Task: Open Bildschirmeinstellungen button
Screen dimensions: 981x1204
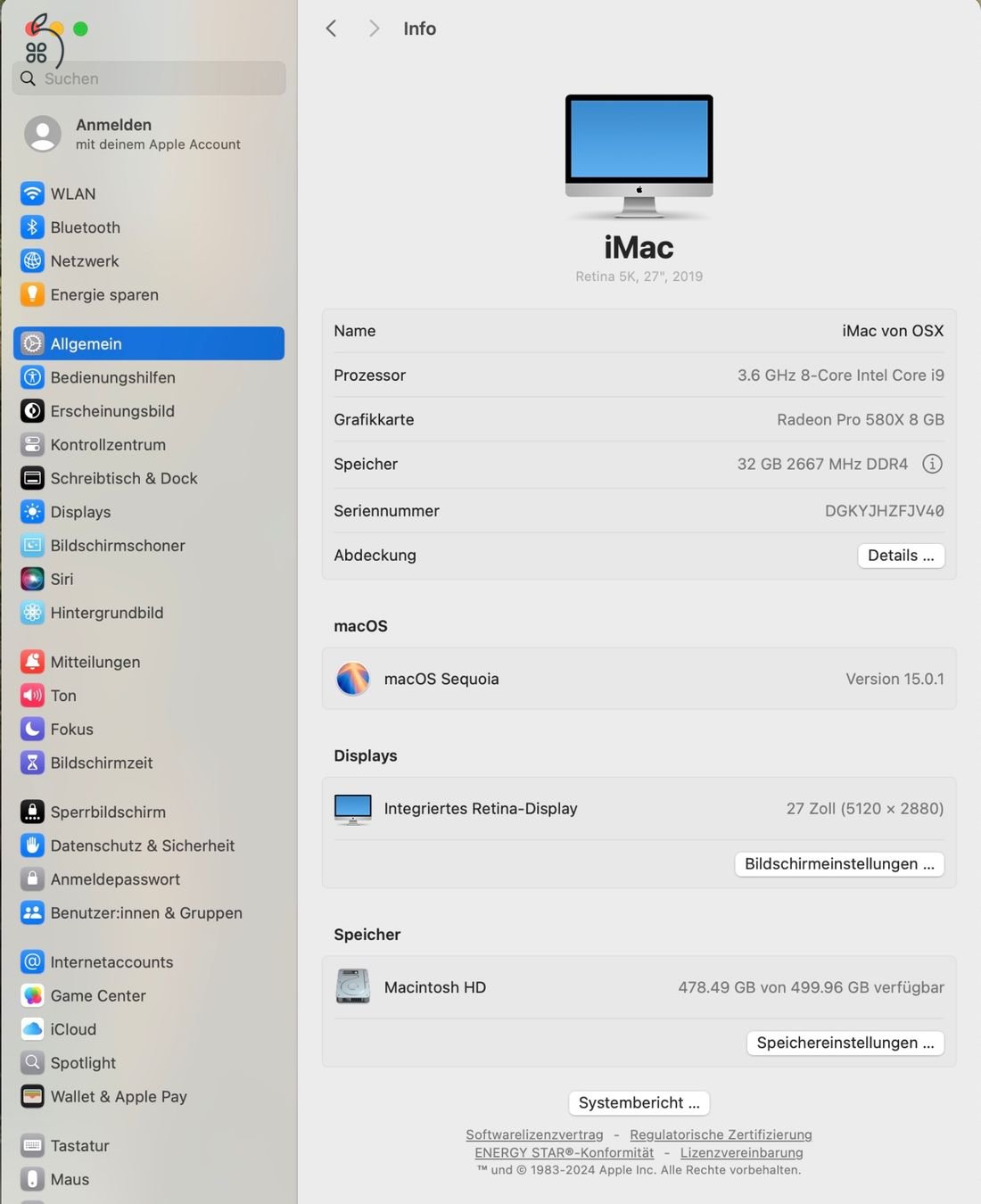Action: click(x=839, y=864)
